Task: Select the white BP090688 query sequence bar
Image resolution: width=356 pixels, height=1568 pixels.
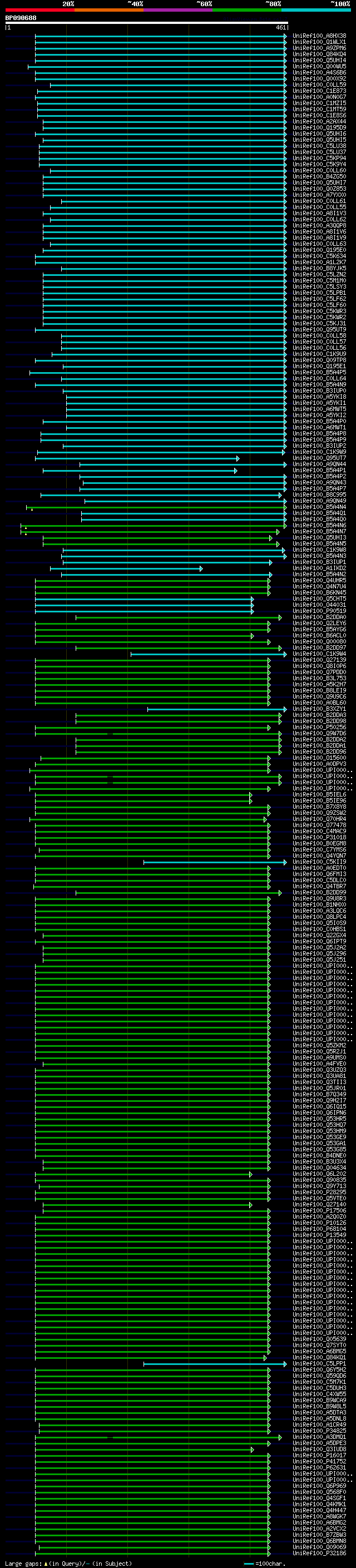Action: click(x=146, y=22)
